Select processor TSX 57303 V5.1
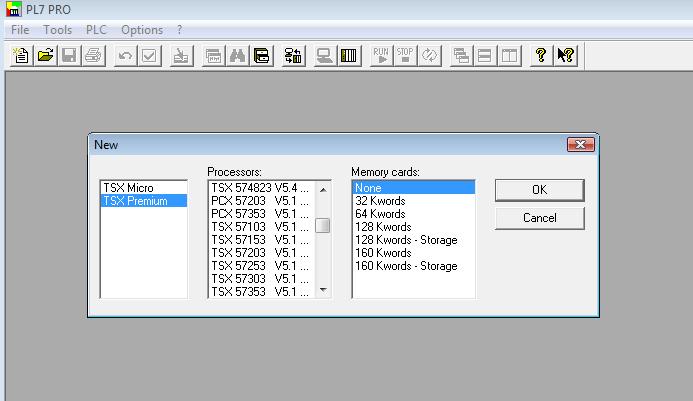Viewport: 693px width, 401px height. (x=262, y=279)
